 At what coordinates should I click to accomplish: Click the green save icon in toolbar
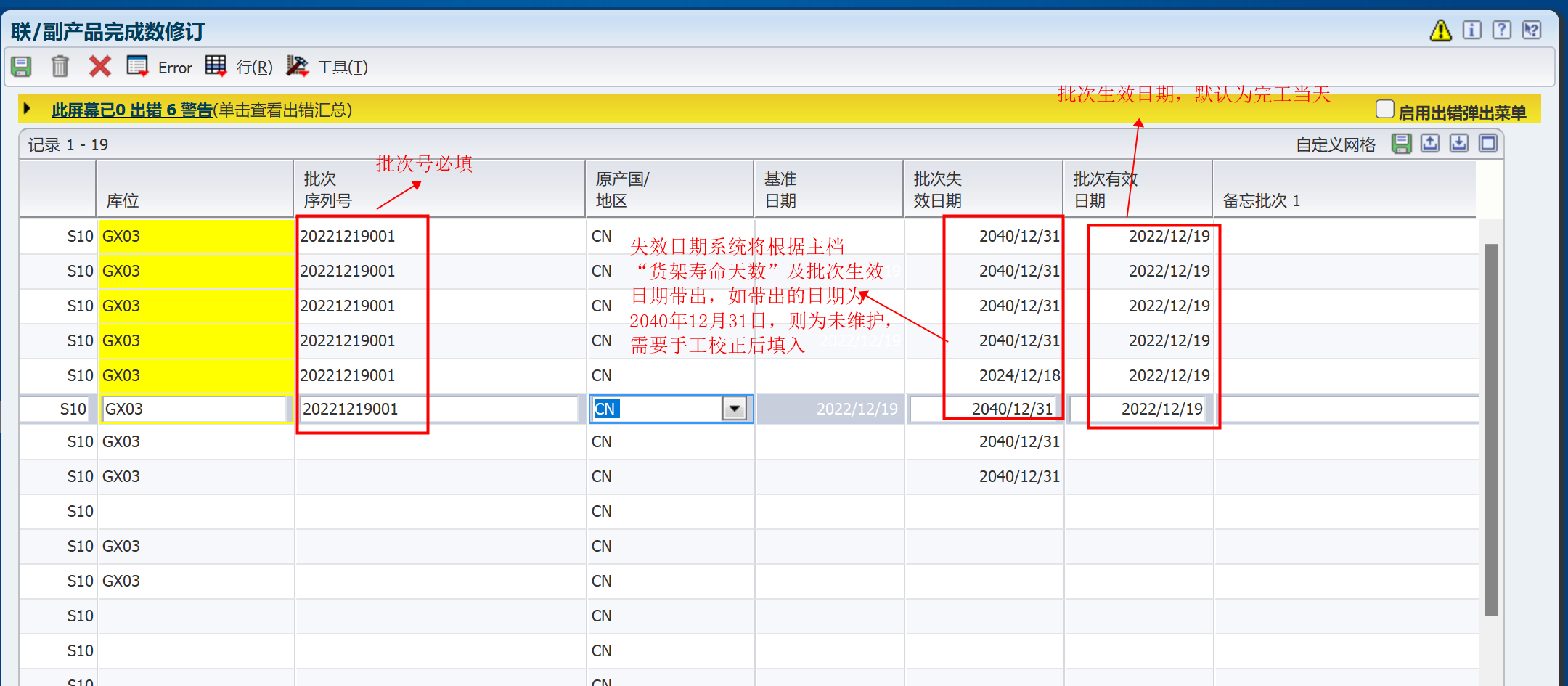[x=22, y=67]
